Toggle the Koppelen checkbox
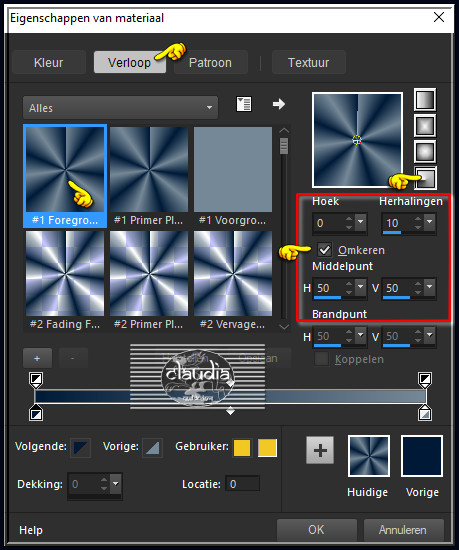Viewport: 459px width, 550px height. pyautogui.click(x=322, y=359)
